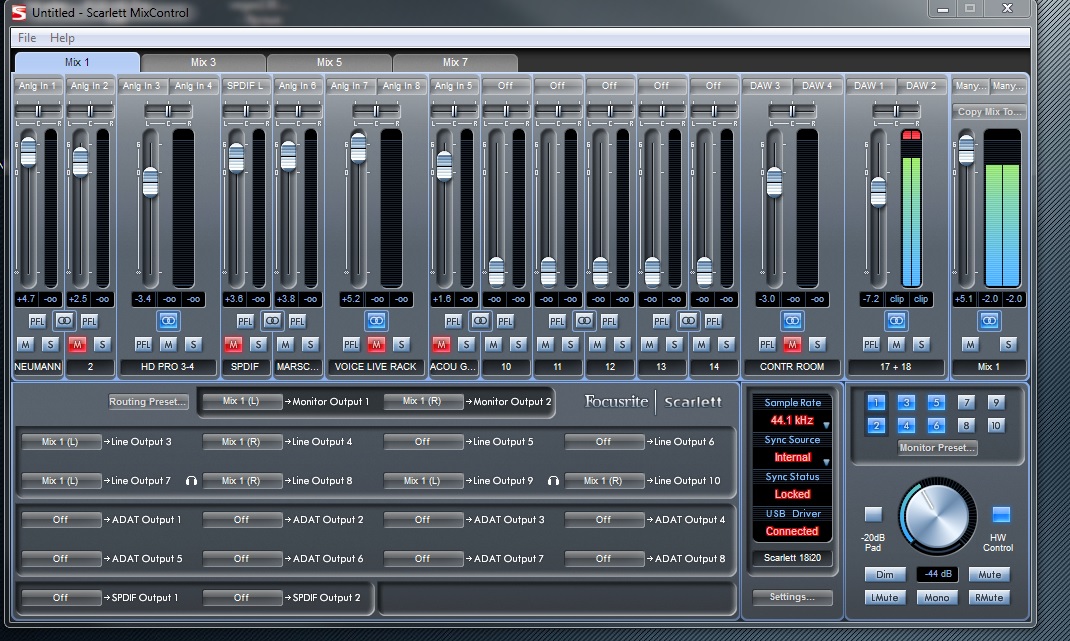Open the Monitor Output 1 source selector

(x=241, y=401)
